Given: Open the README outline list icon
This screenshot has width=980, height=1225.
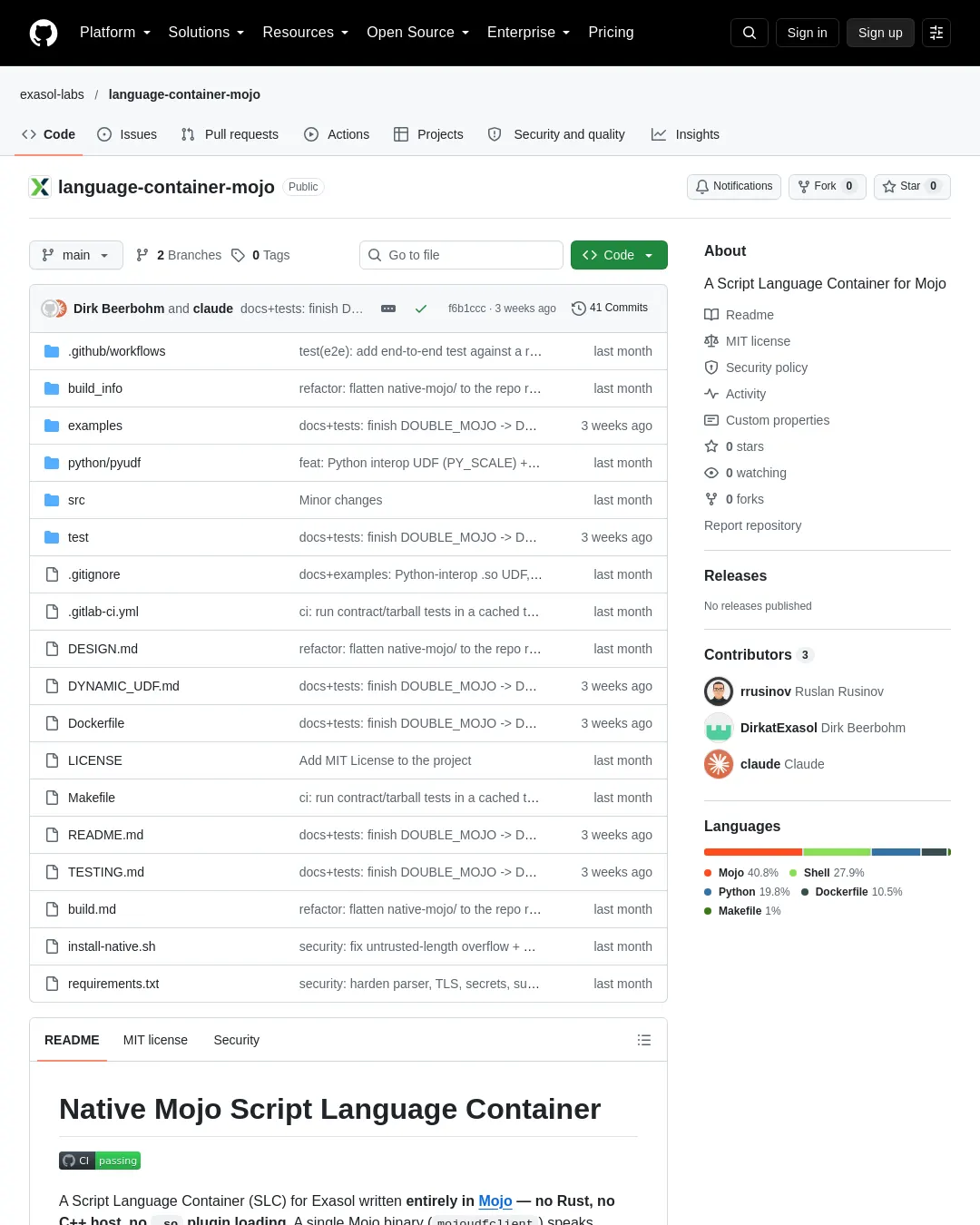Looking at the screenshot, I should (644, 1040).
